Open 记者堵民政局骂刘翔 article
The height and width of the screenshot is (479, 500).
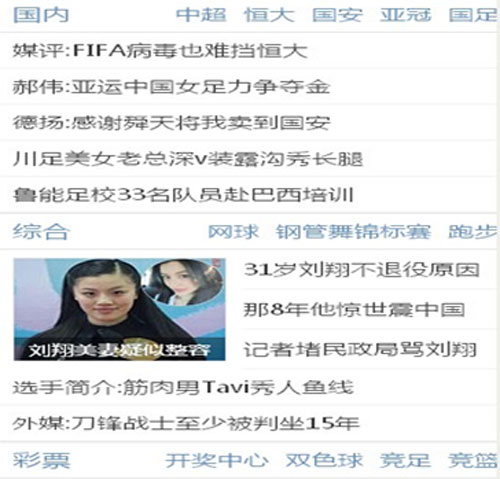click(360, 349)
